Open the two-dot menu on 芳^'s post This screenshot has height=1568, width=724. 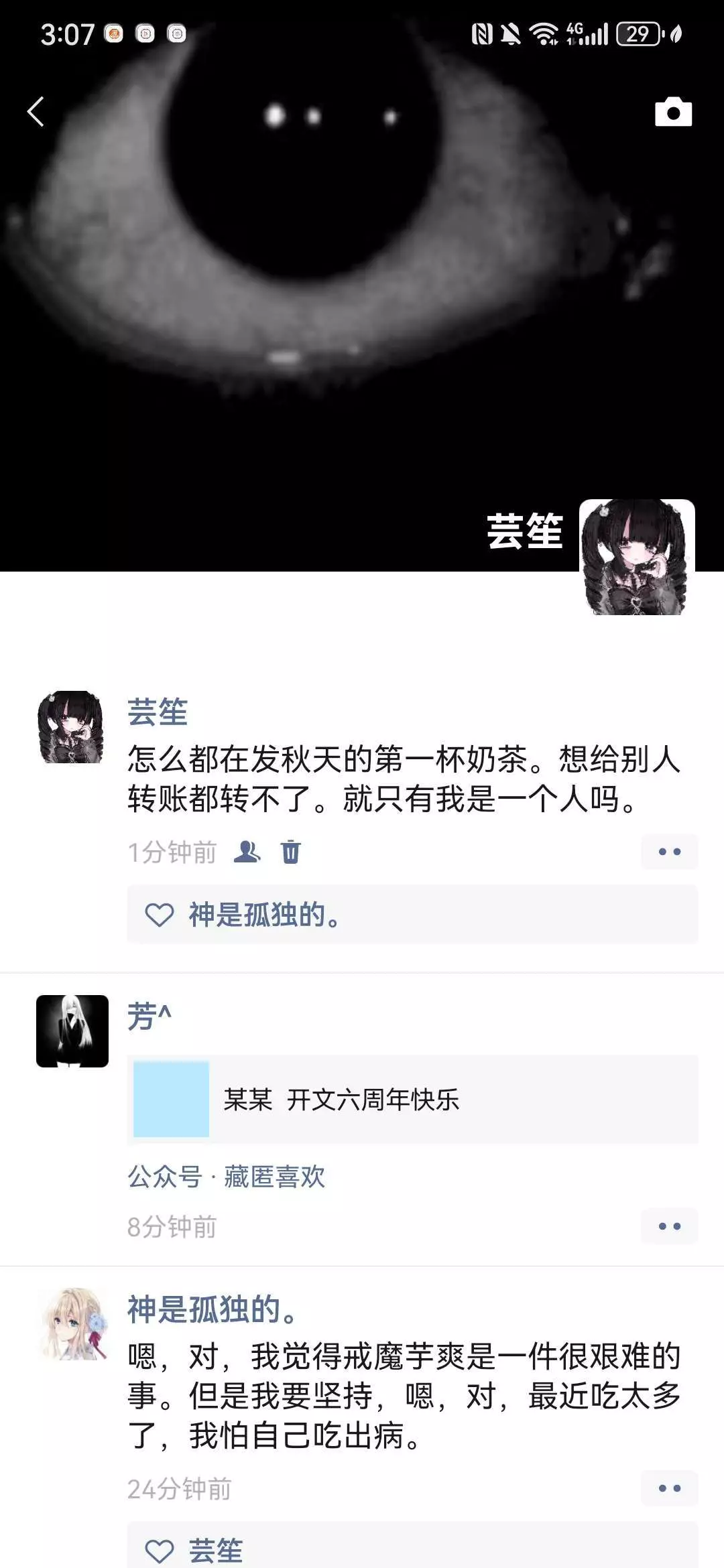click(669, 1226)
